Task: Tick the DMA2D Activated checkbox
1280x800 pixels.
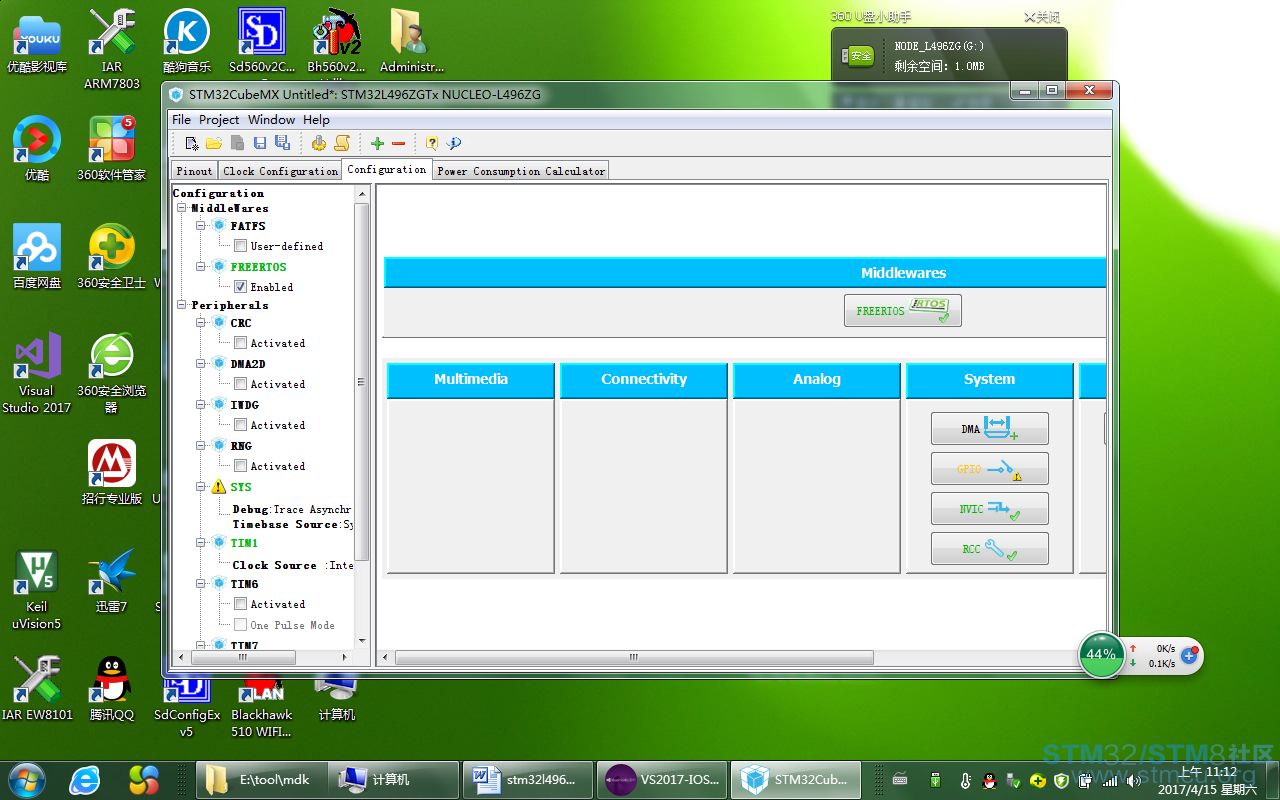Action: coord(240,384)
